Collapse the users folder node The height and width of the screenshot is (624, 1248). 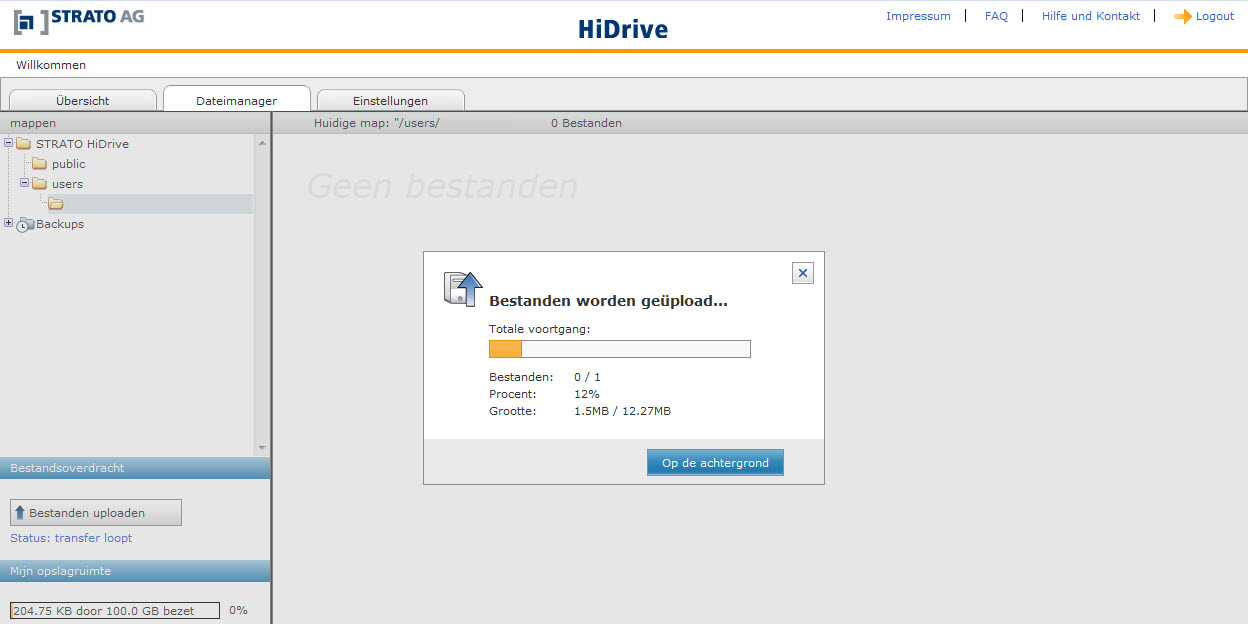coord(25,183)
